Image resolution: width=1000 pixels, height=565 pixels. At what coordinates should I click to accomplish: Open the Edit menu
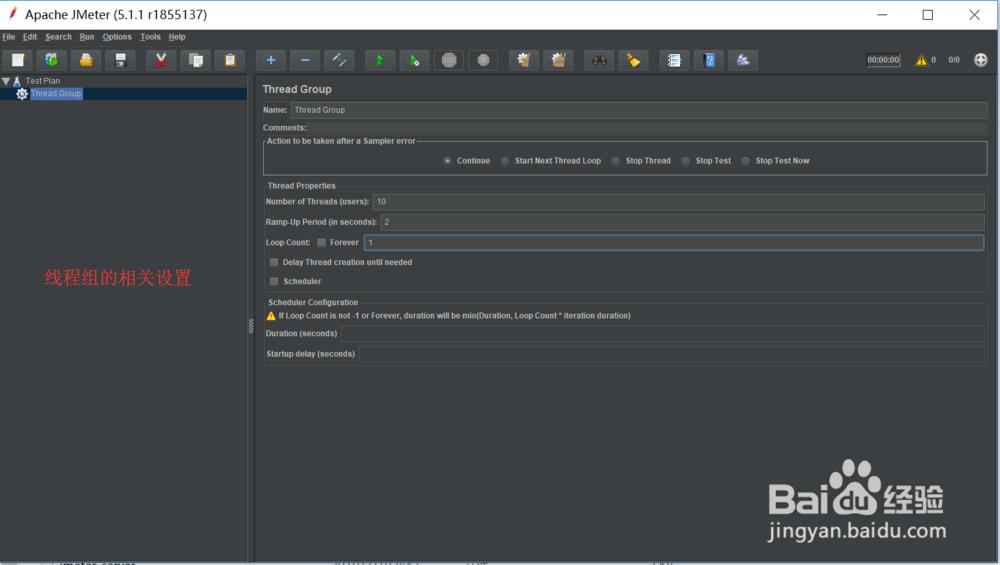coord(30,37)
